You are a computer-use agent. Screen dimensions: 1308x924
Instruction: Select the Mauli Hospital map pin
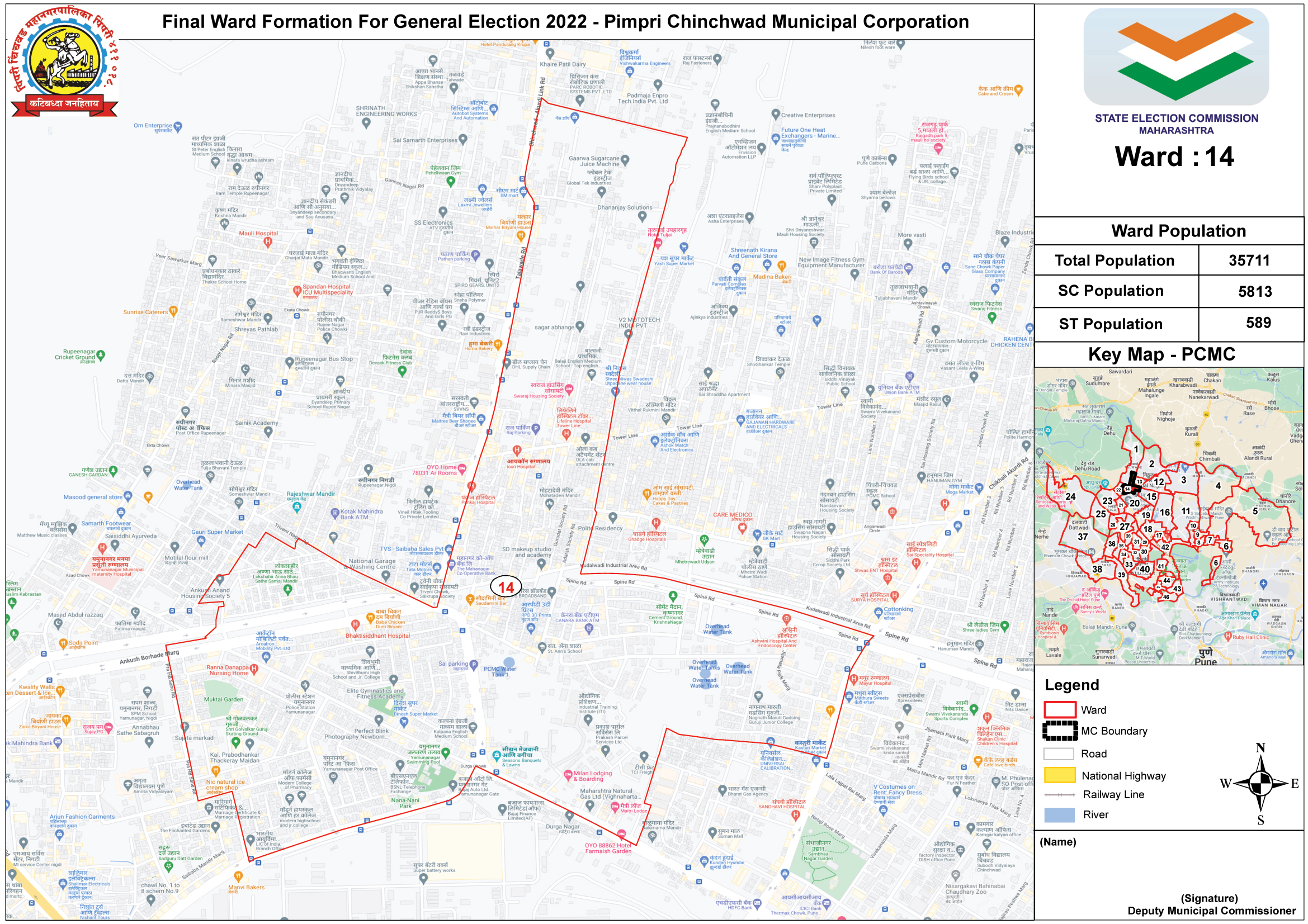click(x=268, y=242)
